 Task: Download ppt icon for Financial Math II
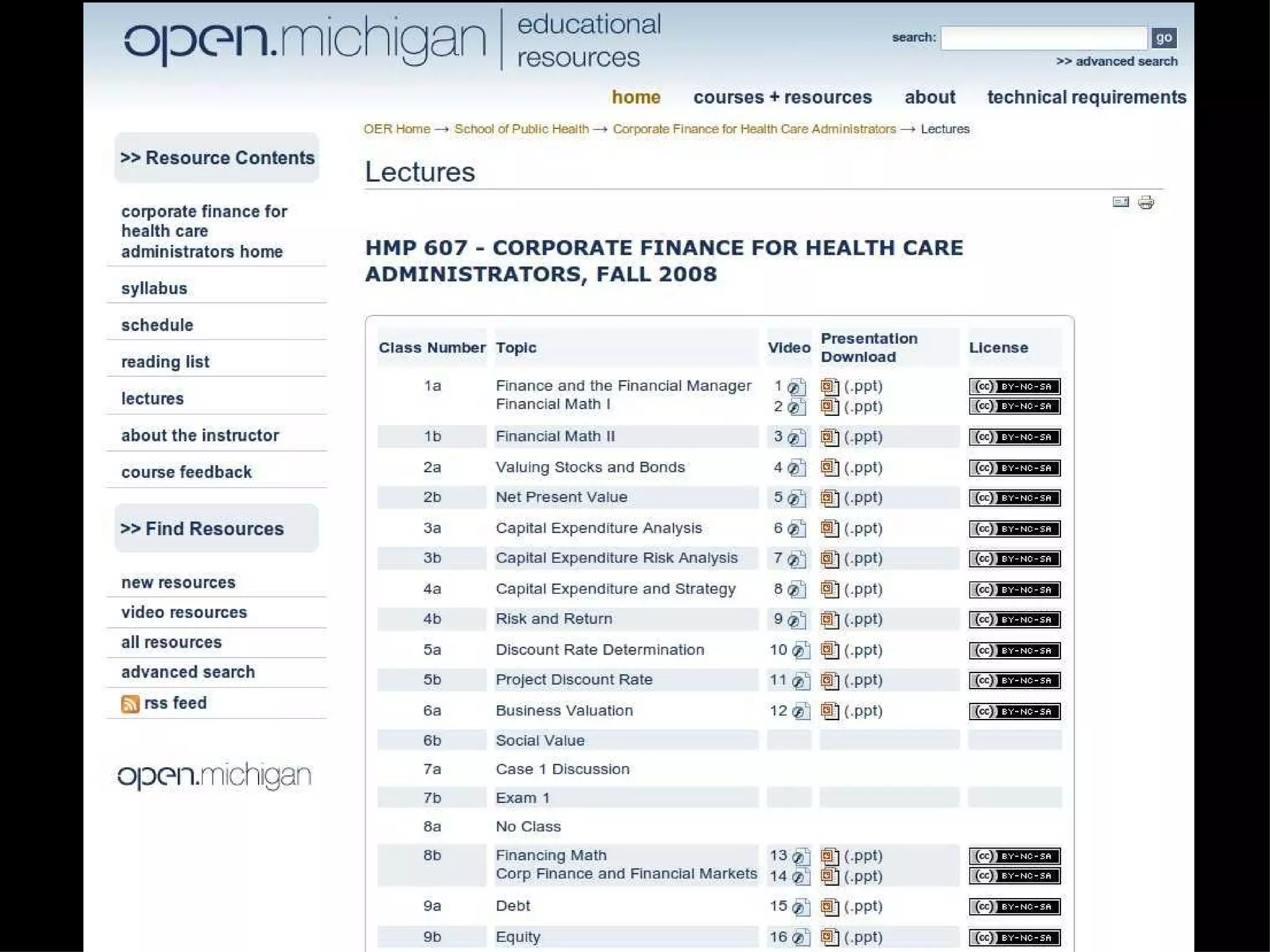point(829,438)
